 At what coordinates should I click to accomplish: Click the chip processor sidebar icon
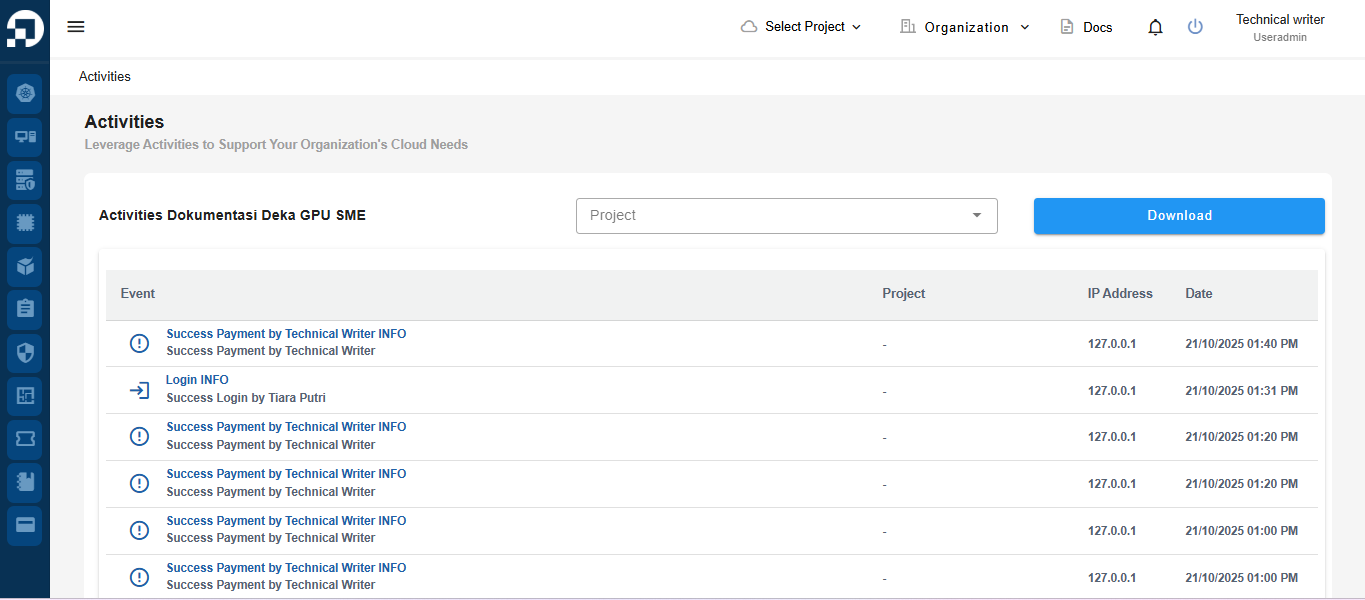tap(25, 223)
